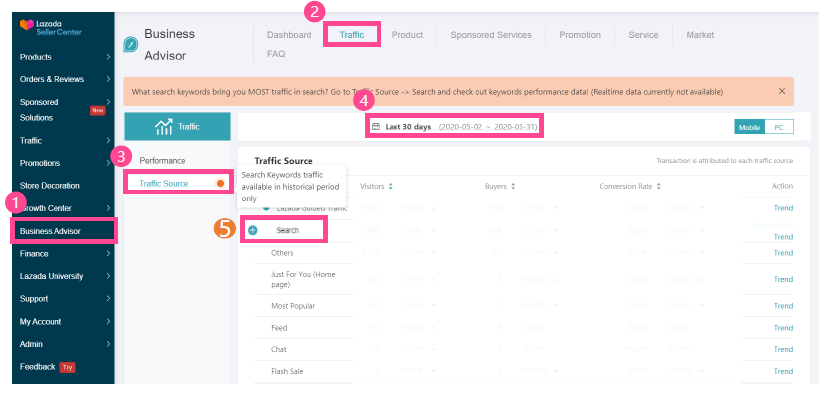Click Trend for Lazada Guided Traffic row
This screenshot has width=825, height=400.
pos(783,208)
